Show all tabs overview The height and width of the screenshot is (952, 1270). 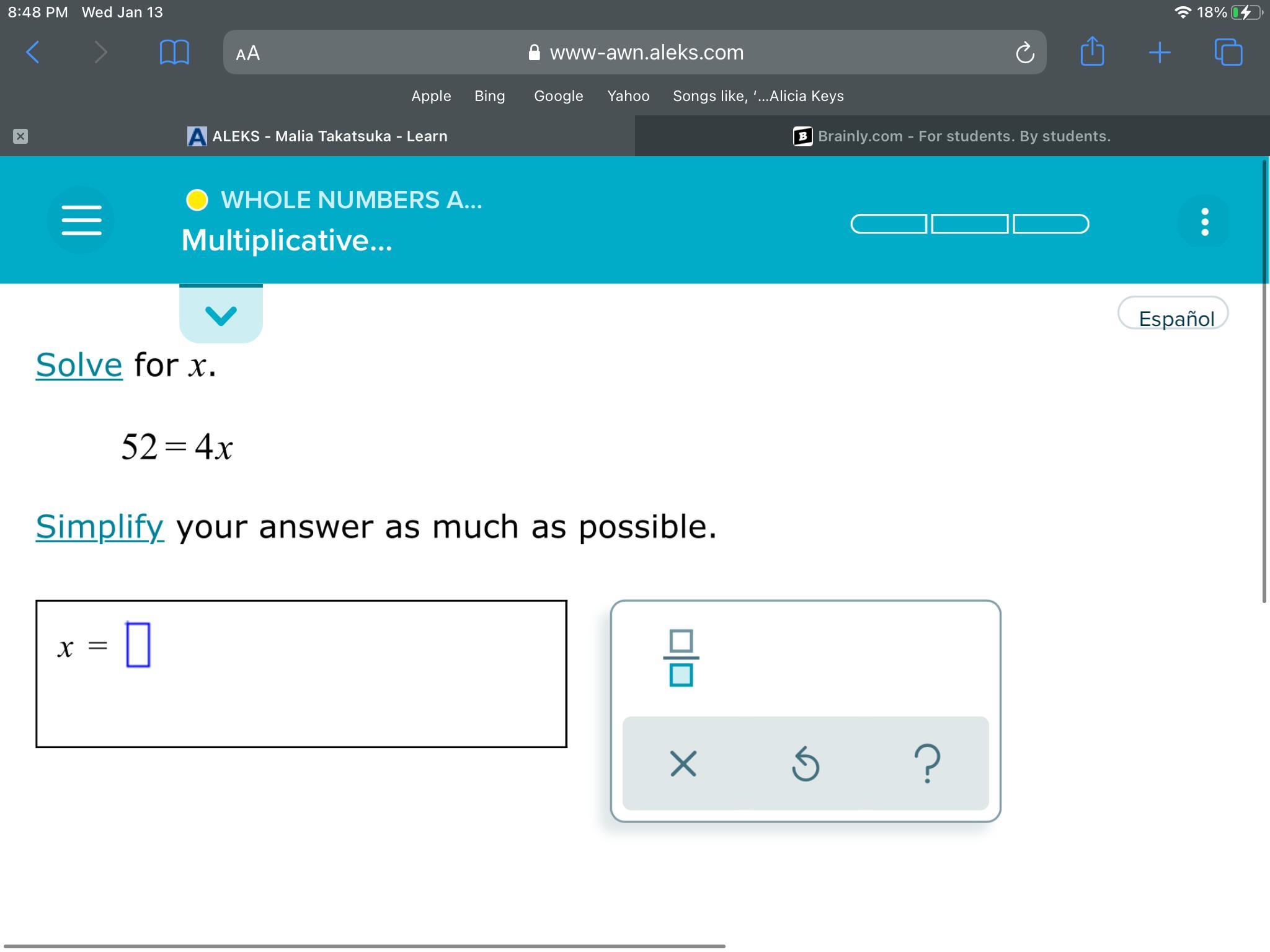(x=1228, y=52)
